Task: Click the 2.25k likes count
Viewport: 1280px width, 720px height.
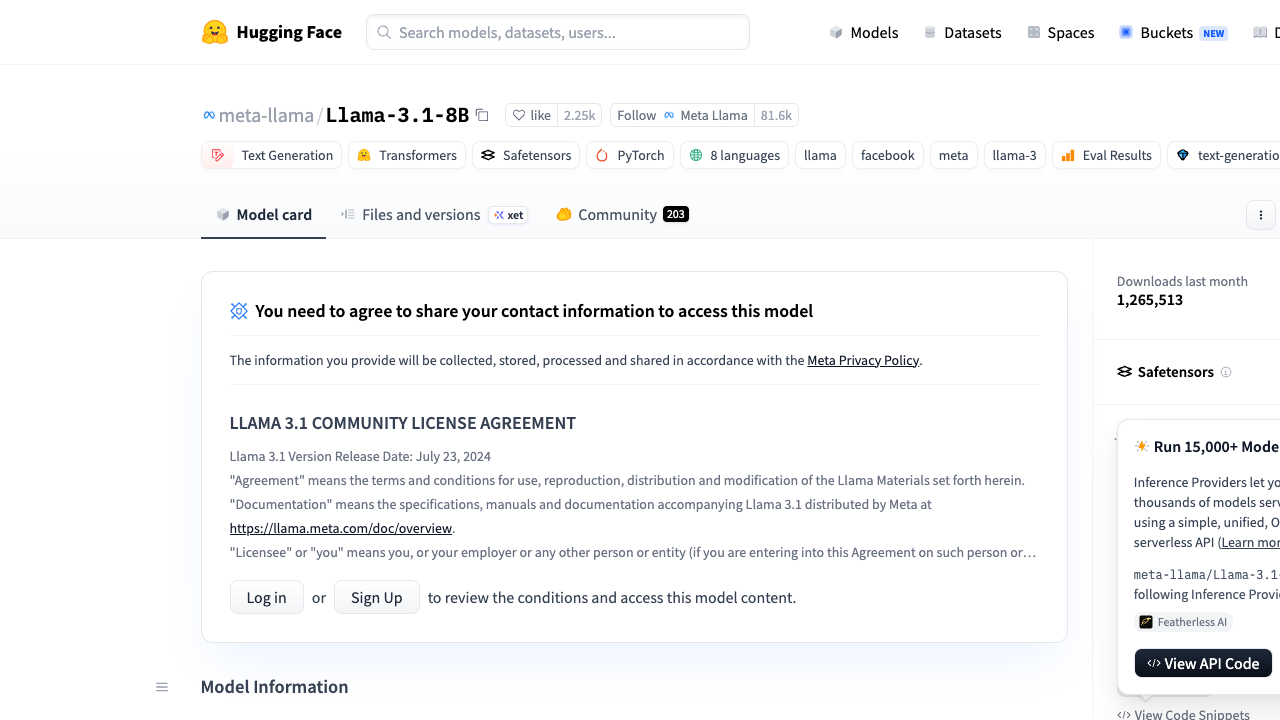Action: [579, 115]
